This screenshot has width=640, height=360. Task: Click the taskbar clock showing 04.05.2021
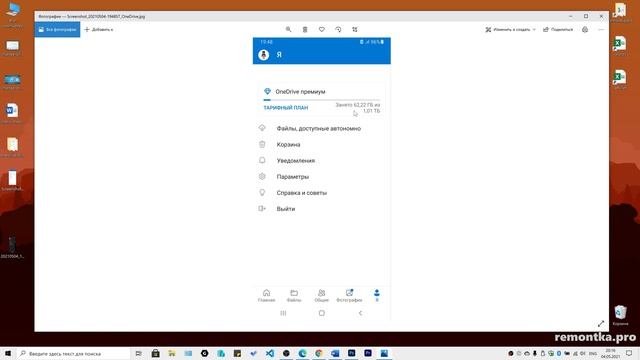coord(610,353)
